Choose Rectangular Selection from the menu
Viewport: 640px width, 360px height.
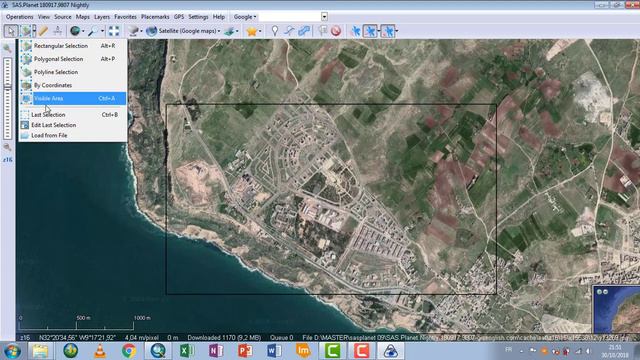[x=73, y=46]
